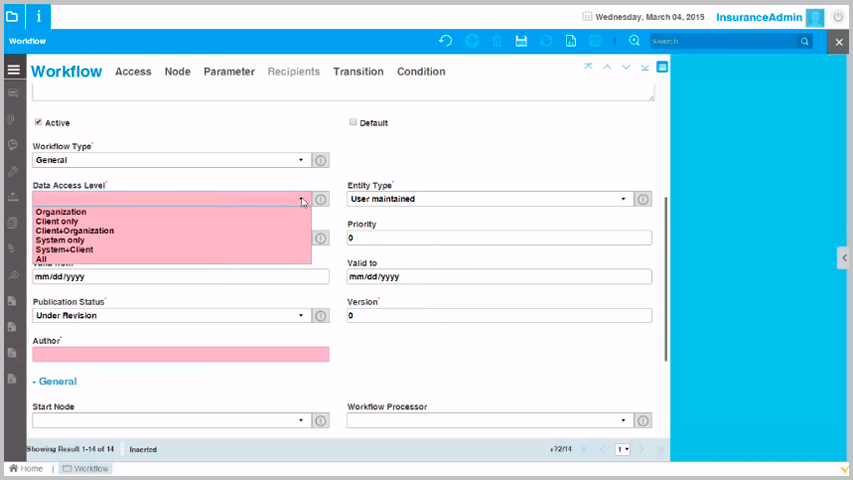Image resolution: width=853 pixels, height=480 pixels.
Task: Open the page number dropdown in footer
Action: point(622,450)
